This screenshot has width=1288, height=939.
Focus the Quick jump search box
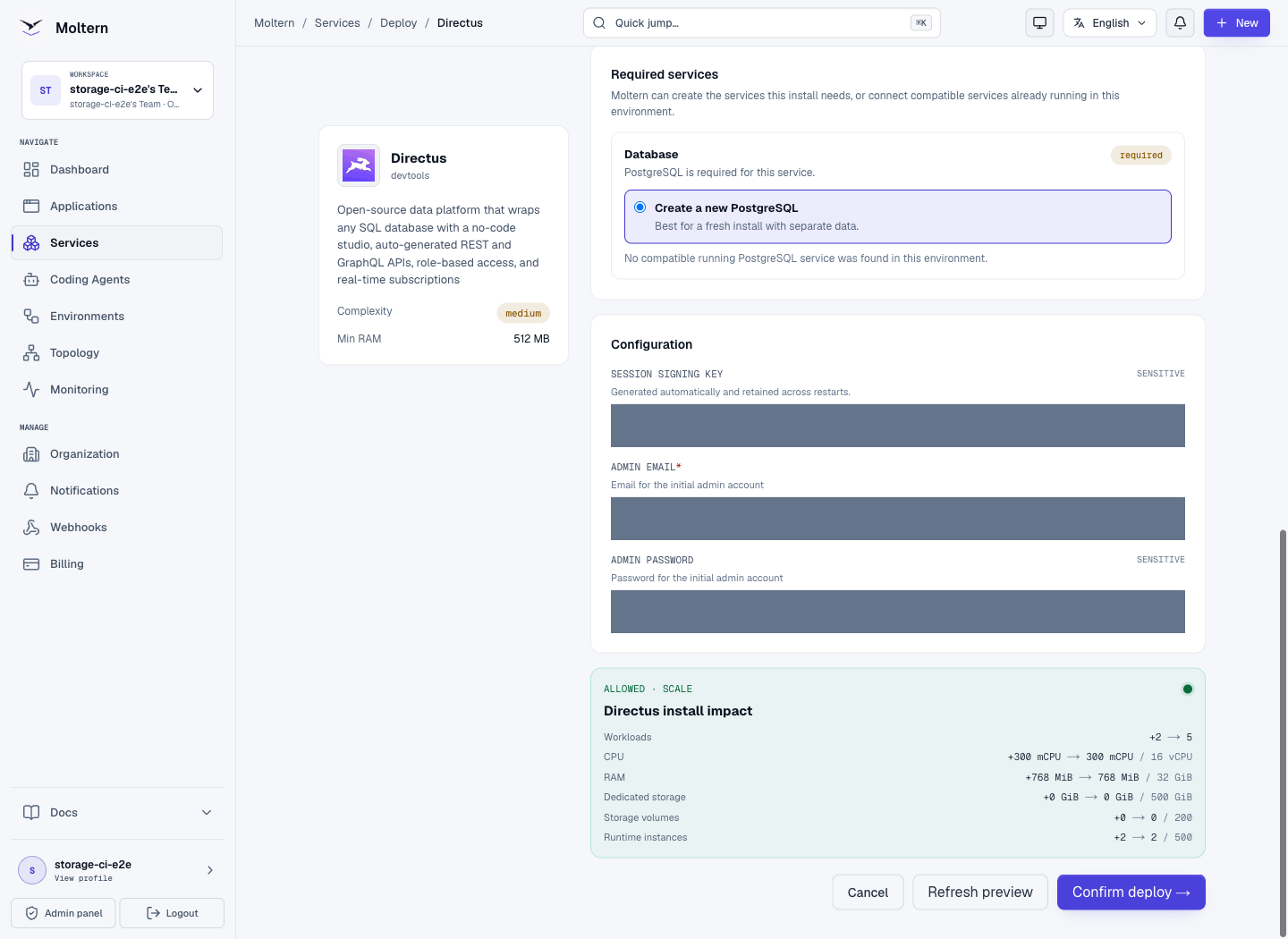click(x=762, y=23)
